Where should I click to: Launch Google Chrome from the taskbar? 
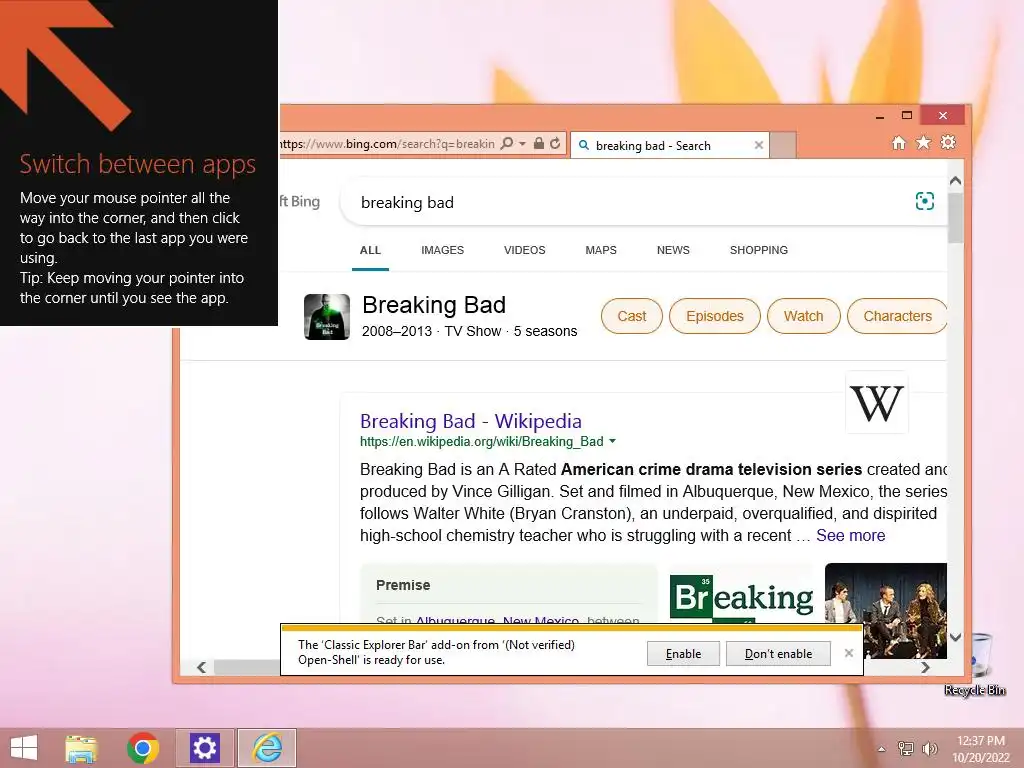coord(143,748)
